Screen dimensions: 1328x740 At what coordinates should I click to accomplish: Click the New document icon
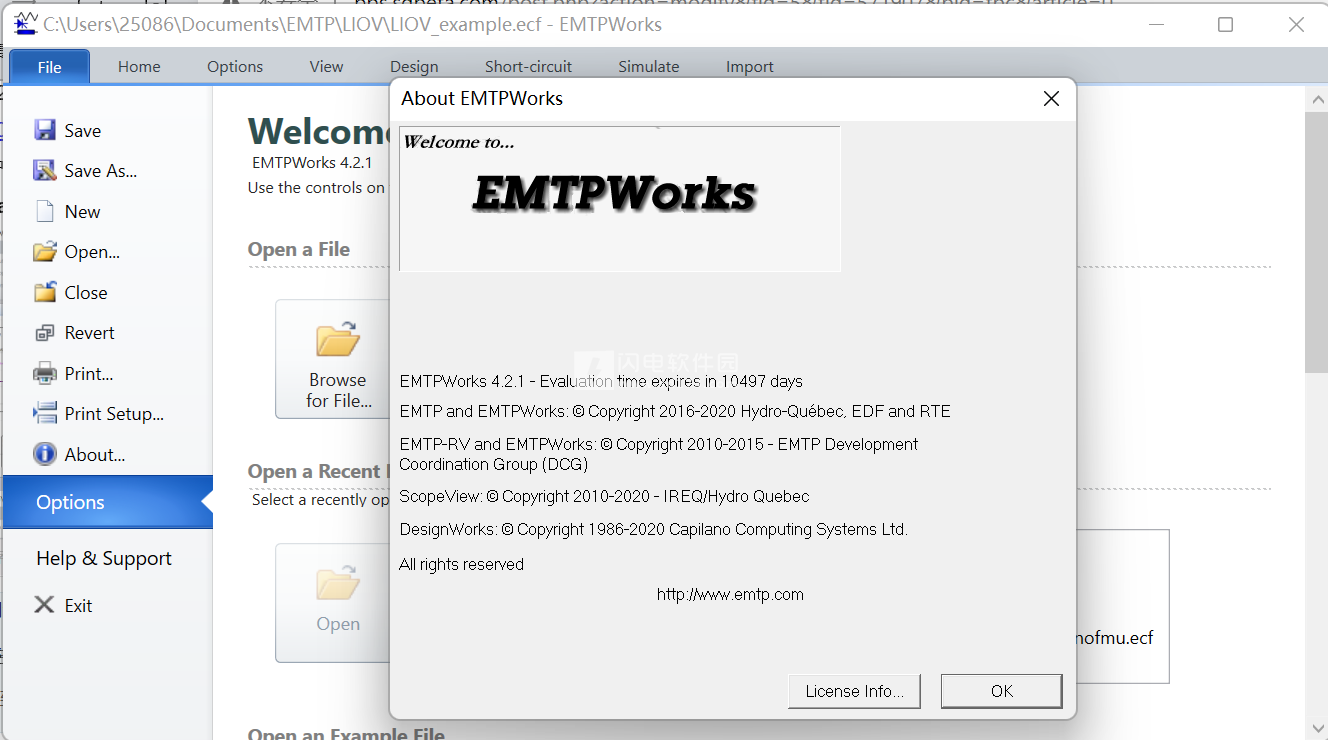pos(45,211)
